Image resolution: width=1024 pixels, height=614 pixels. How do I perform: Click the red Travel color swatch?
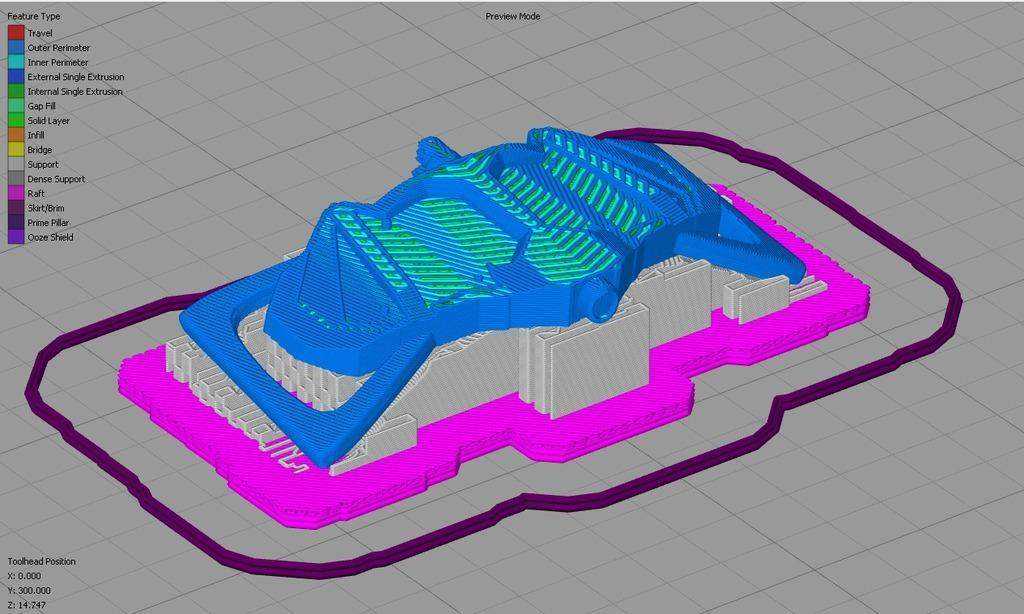[x=16, y=33]
